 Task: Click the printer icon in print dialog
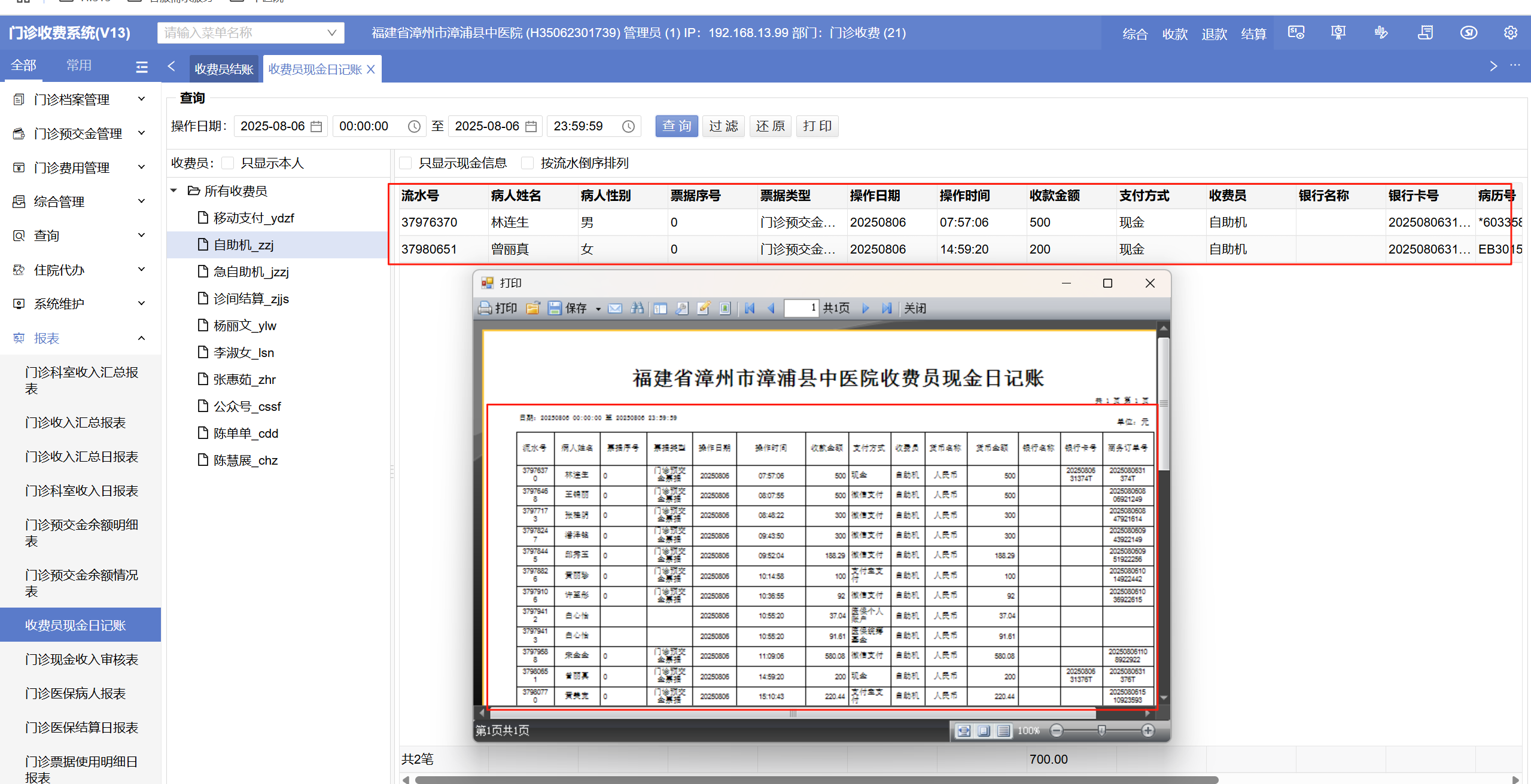click(x=485, y=308)
